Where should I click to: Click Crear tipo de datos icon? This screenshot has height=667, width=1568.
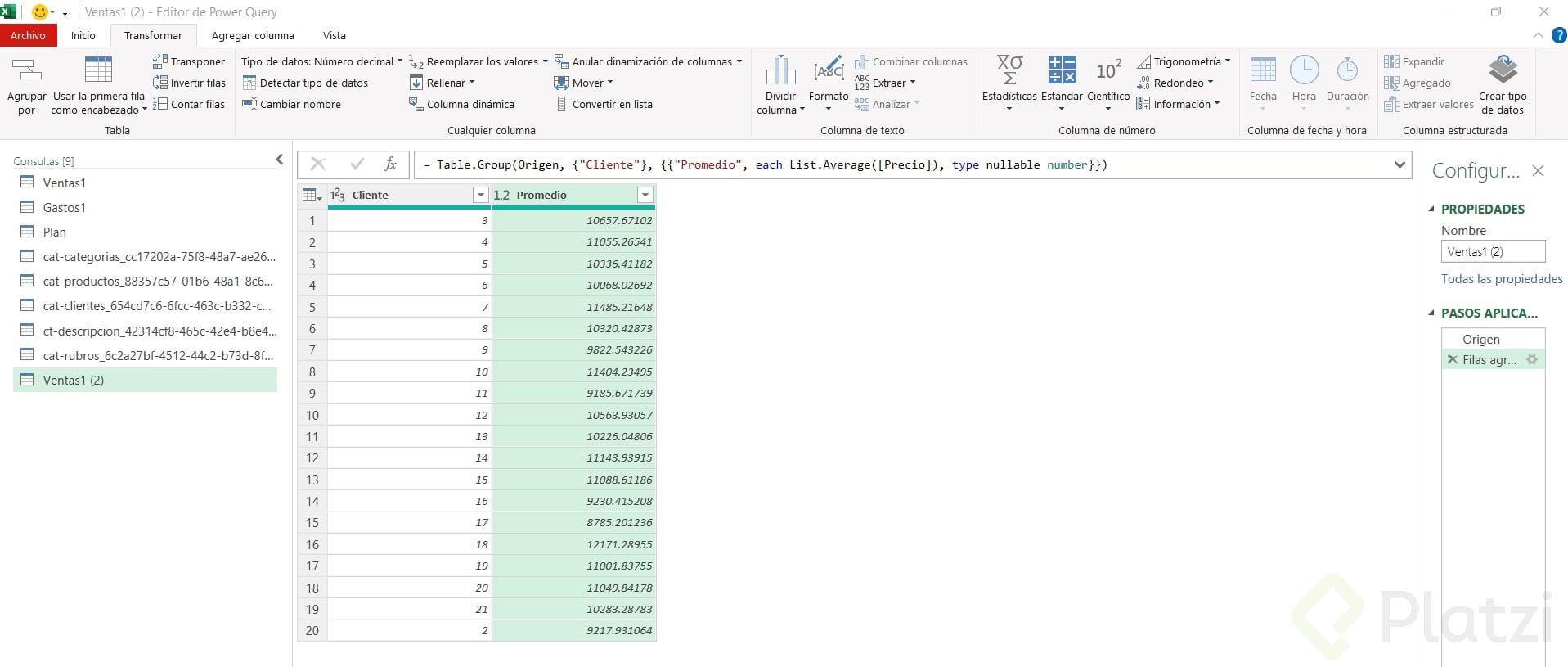tap(1503, 70)
